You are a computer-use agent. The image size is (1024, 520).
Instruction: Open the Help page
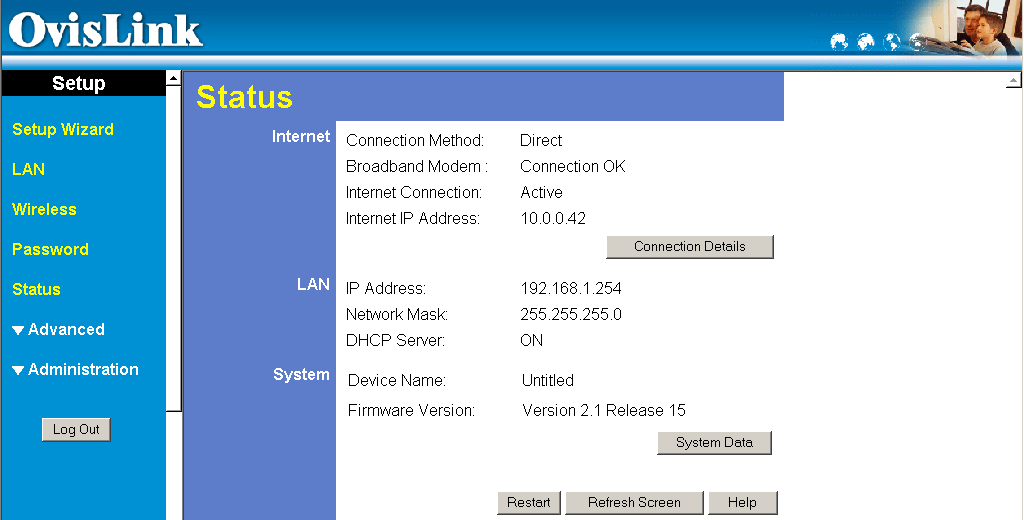point(742,503)
